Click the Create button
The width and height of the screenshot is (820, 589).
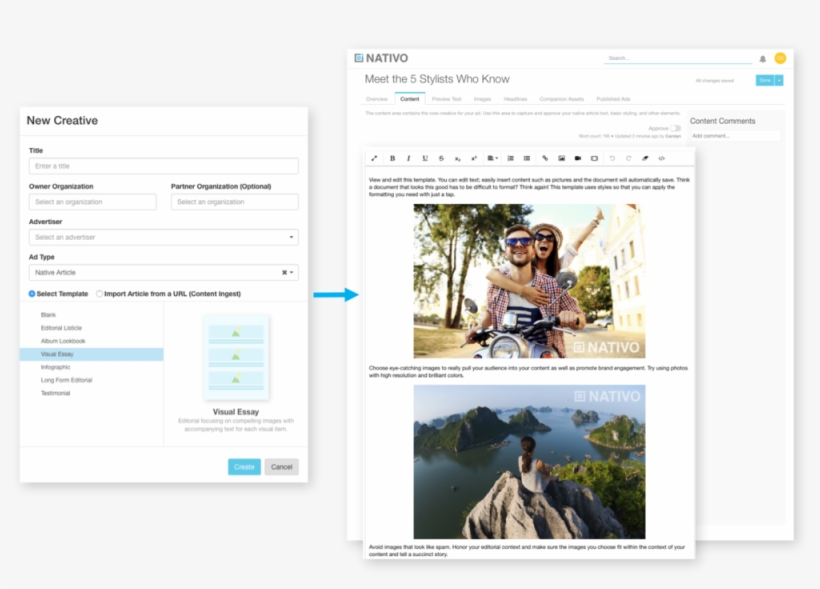tap(244, 467)
